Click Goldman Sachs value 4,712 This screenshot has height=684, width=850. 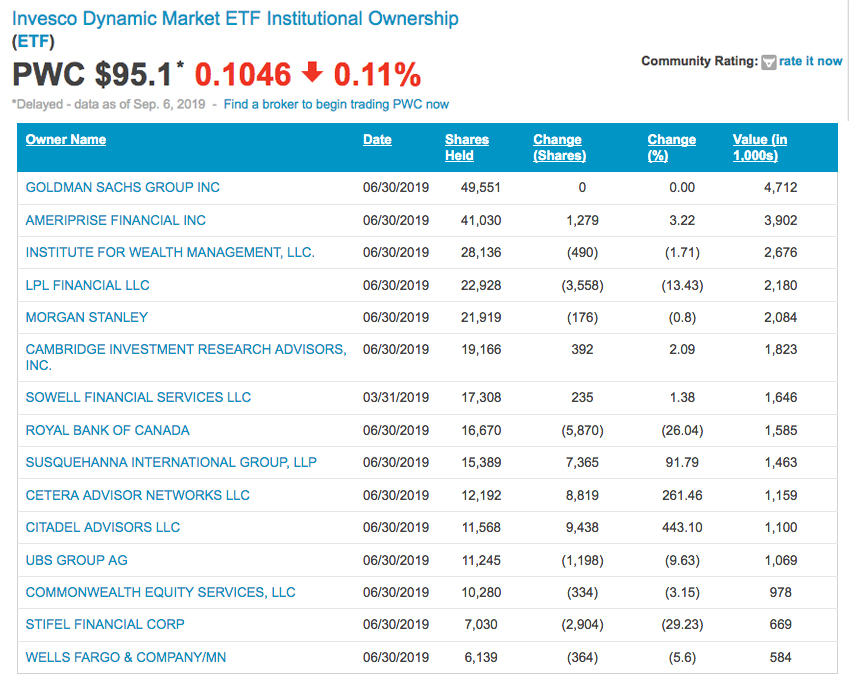pos(781,188)
